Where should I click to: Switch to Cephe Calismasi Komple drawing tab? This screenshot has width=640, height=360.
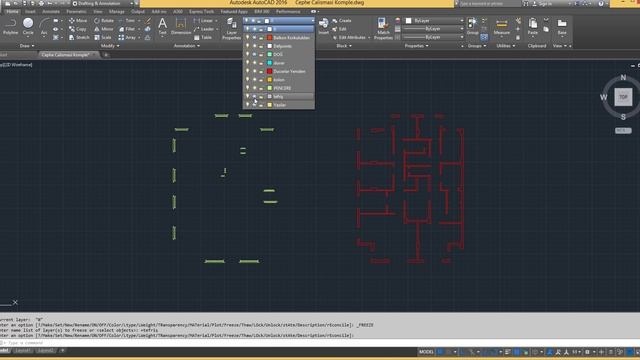[x=68, y=55]
